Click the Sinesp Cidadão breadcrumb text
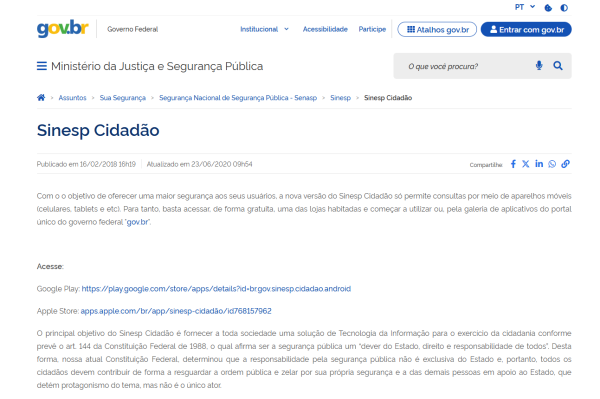This screenshot has width=600, height=399. tap(388, 98)
